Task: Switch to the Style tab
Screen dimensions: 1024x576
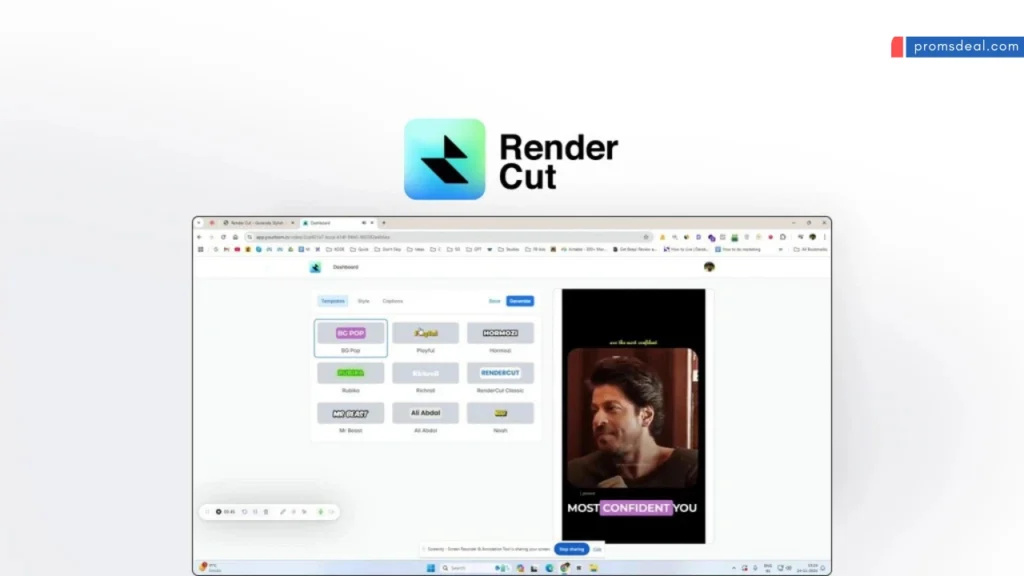Action: click(364, 301)
